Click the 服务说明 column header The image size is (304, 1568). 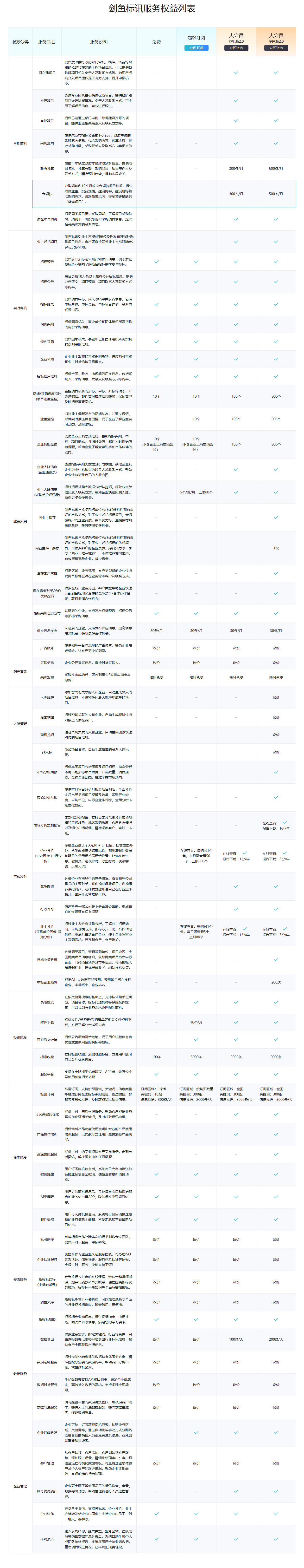(x=99, y=42)
